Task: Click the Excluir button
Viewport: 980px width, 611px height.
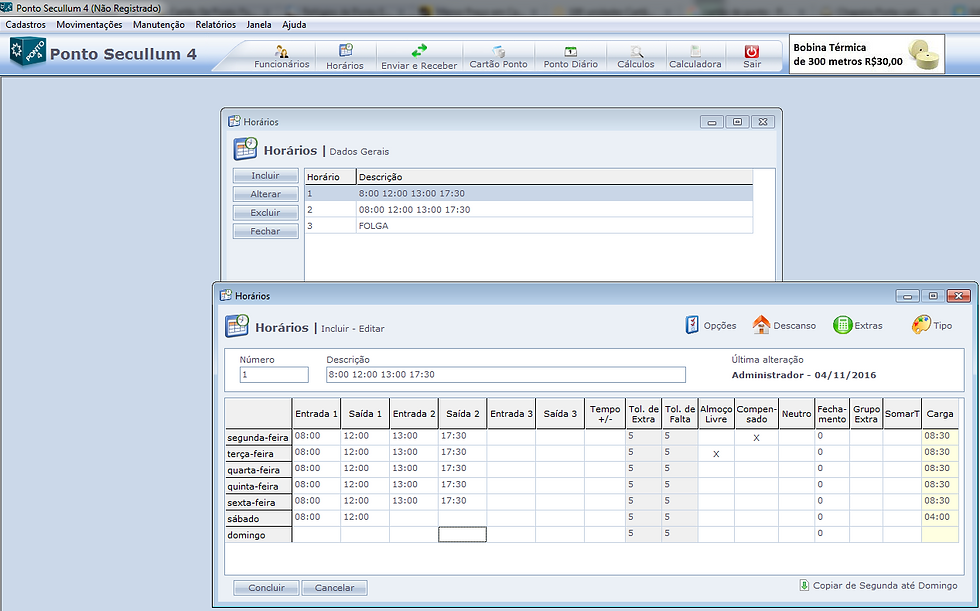Action: (x=266, y=213)
